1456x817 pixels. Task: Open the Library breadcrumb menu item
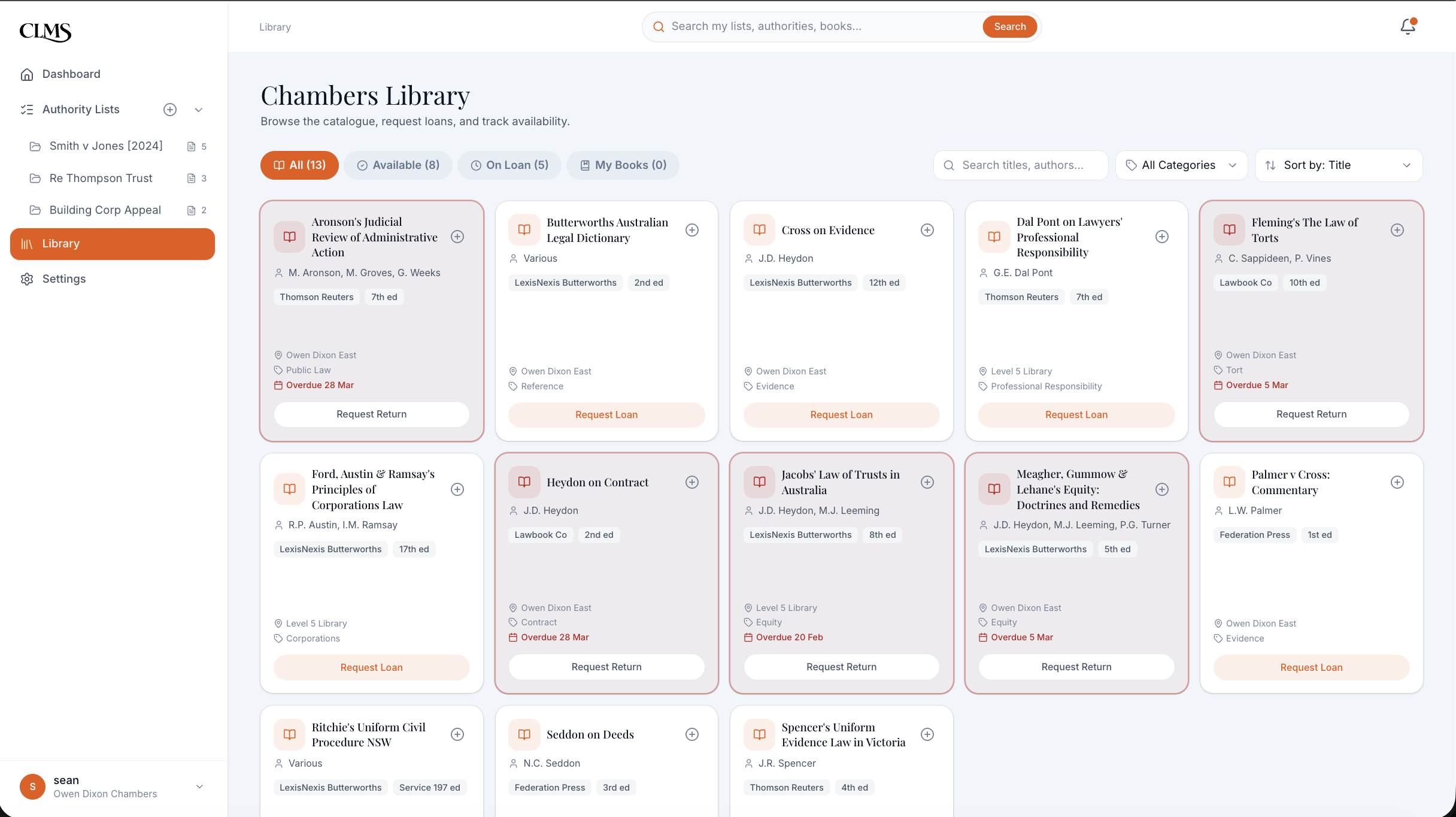click(x=275, y=26)
